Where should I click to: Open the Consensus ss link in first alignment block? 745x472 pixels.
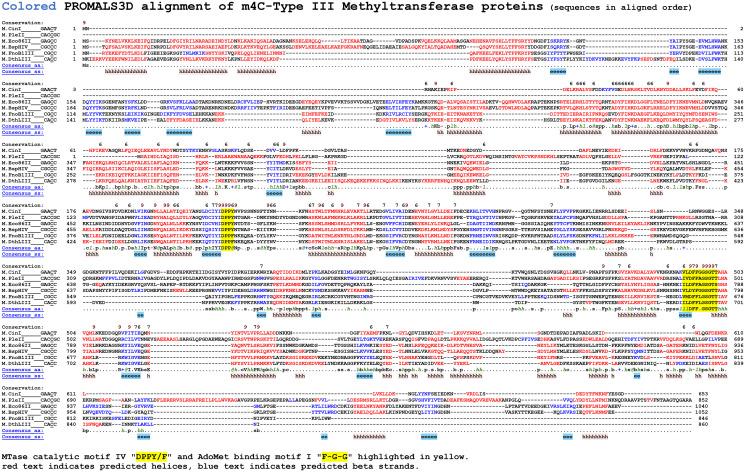(x=23, y=72)
